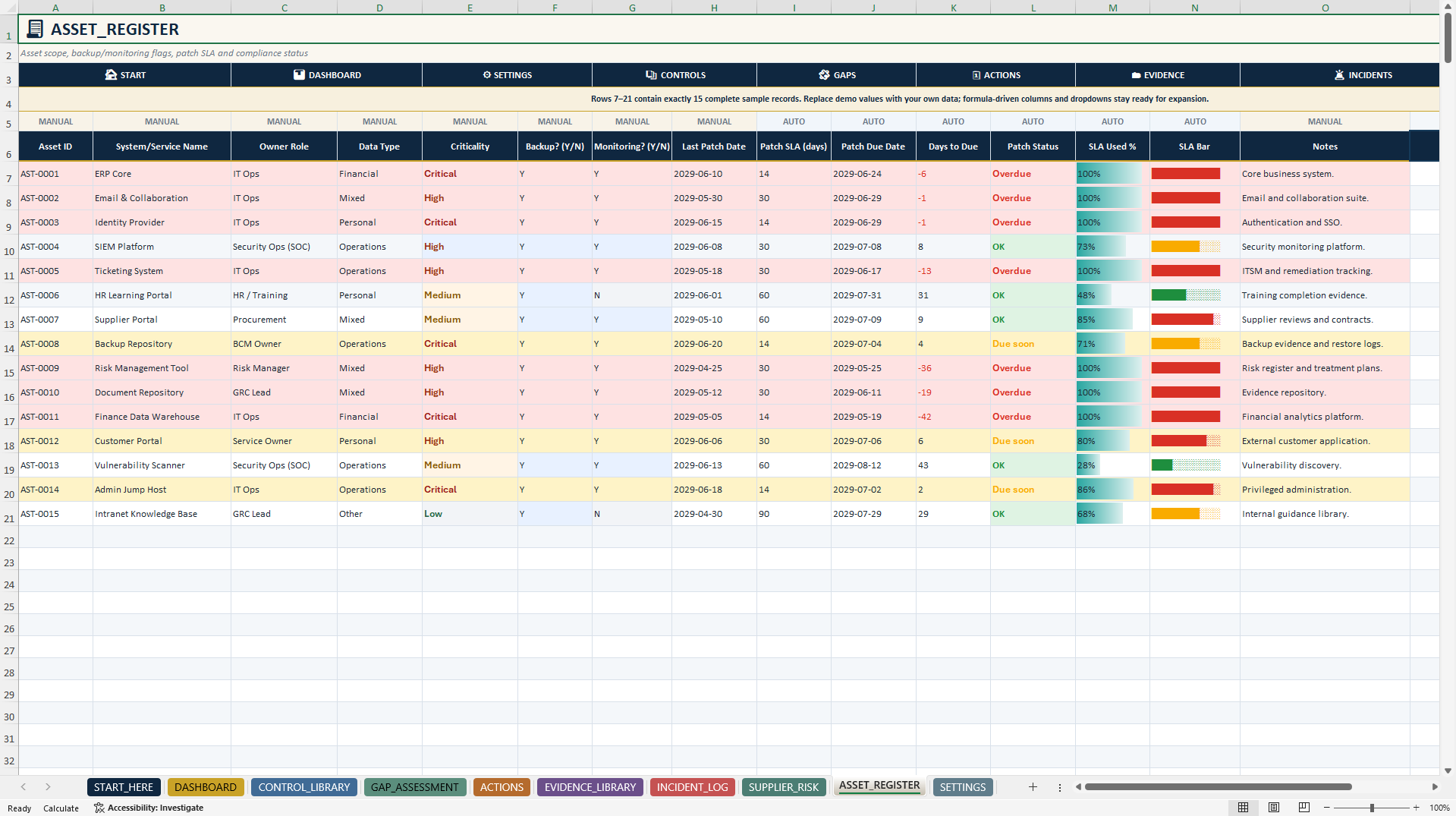Click the ASSET_REGISTER title book icon
The image size is (1456, 816).
[x=35, y=29]
